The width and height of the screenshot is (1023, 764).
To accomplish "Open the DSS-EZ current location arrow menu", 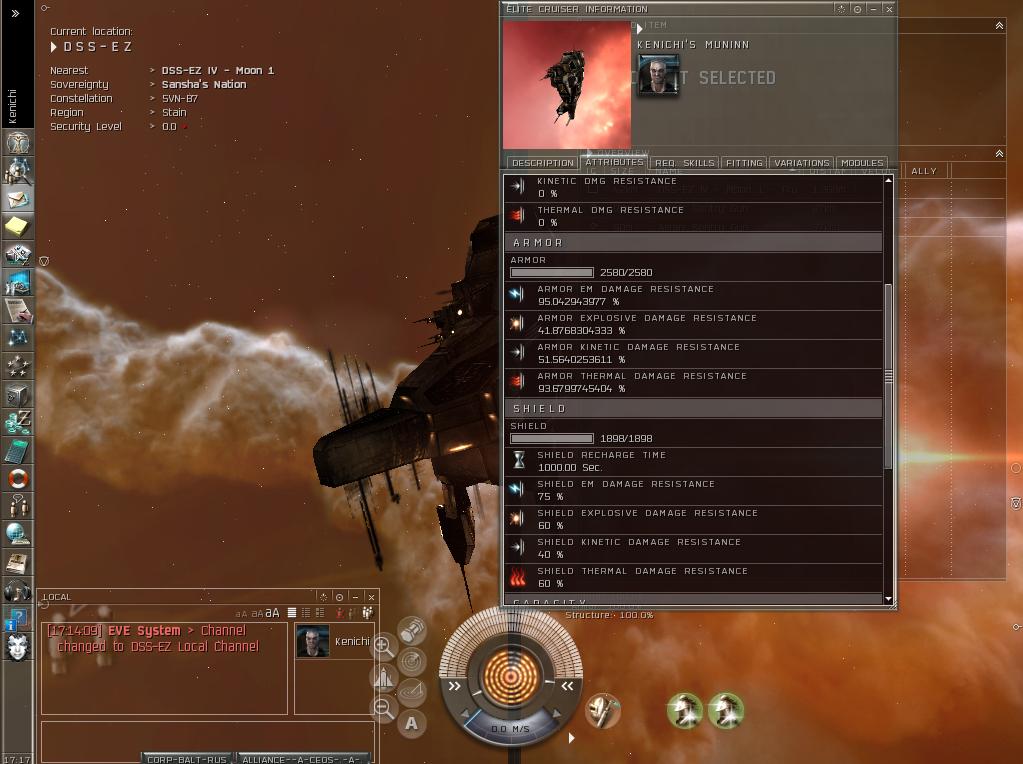I will (54, 47).
